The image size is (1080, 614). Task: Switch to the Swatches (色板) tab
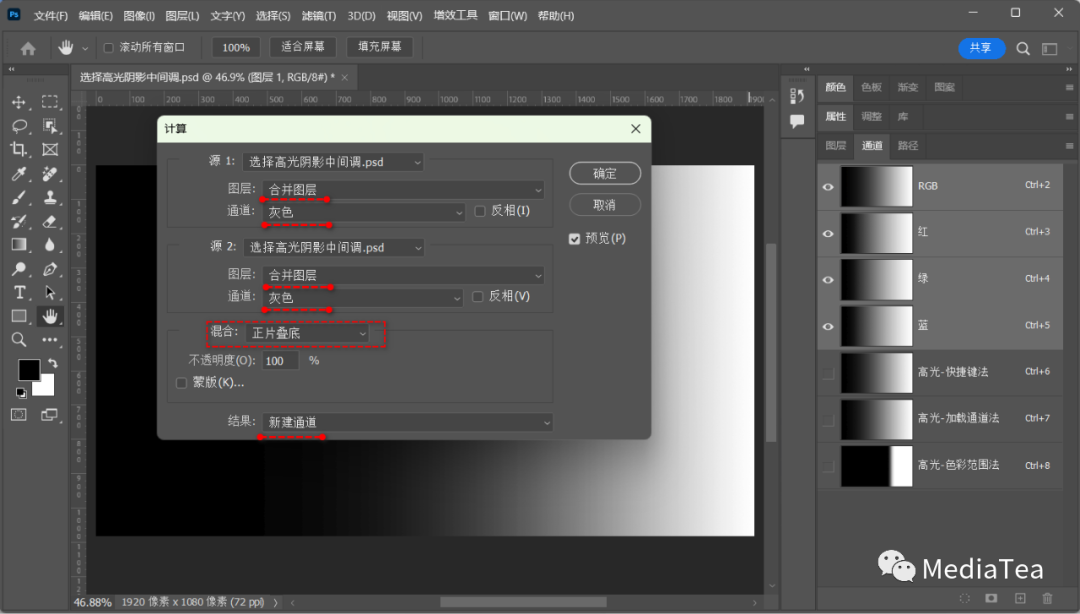pos(871,88)
